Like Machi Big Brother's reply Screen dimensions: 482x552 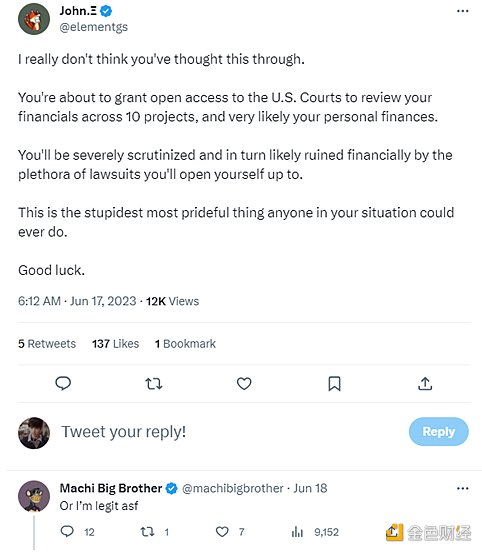222,532
